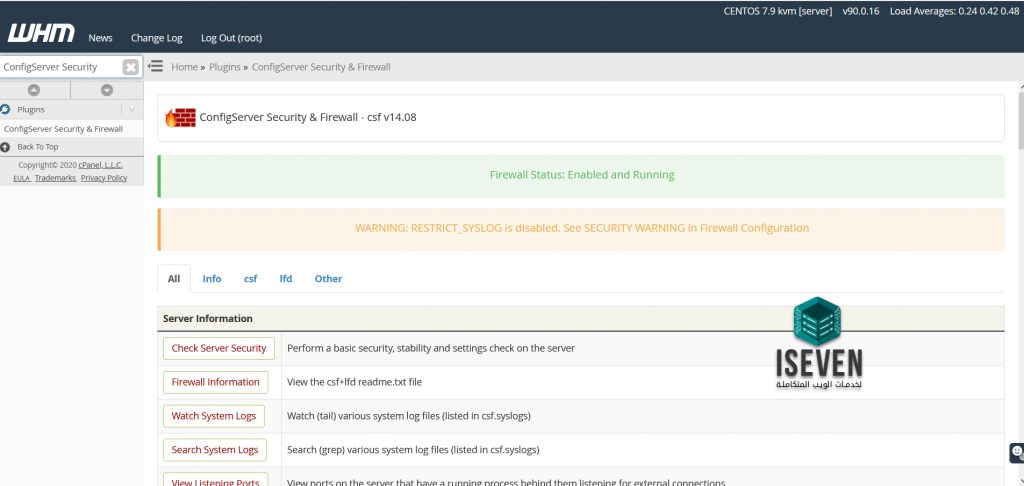Switch to the Info tab
Image resolution: width=1024 pixels, height=486 pixels.
[x=212, y=278]
